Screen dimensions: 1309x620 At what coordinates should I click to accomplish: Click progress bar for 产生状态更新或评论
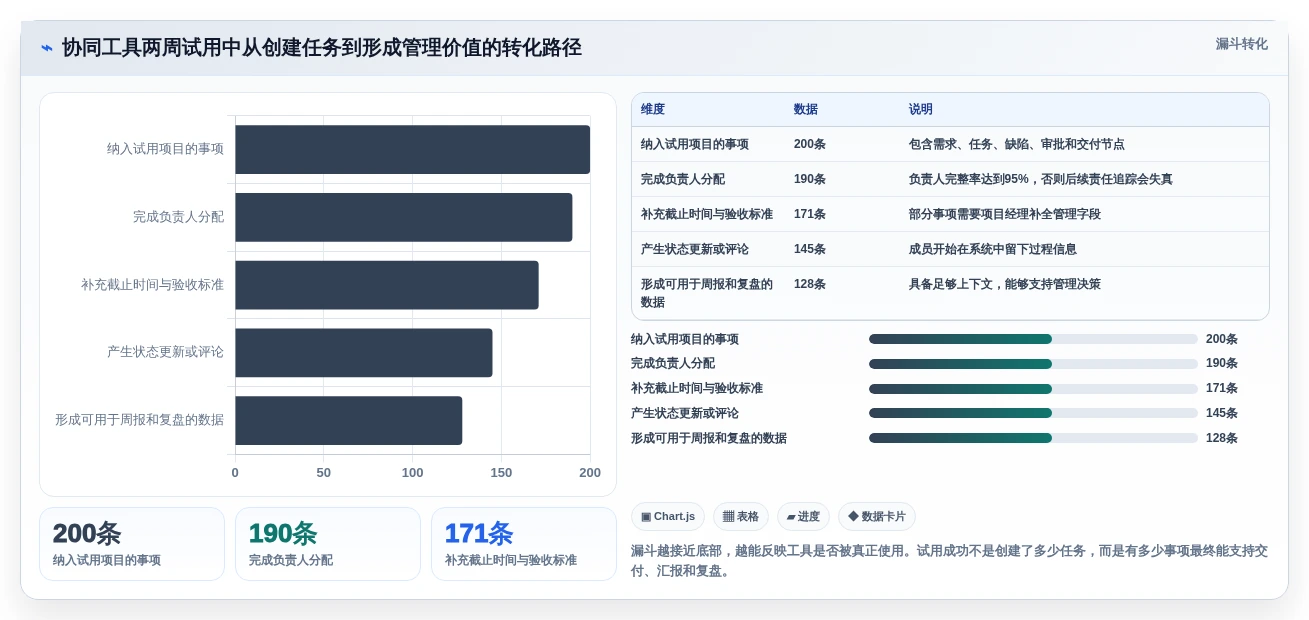[x=1033, y=413]
